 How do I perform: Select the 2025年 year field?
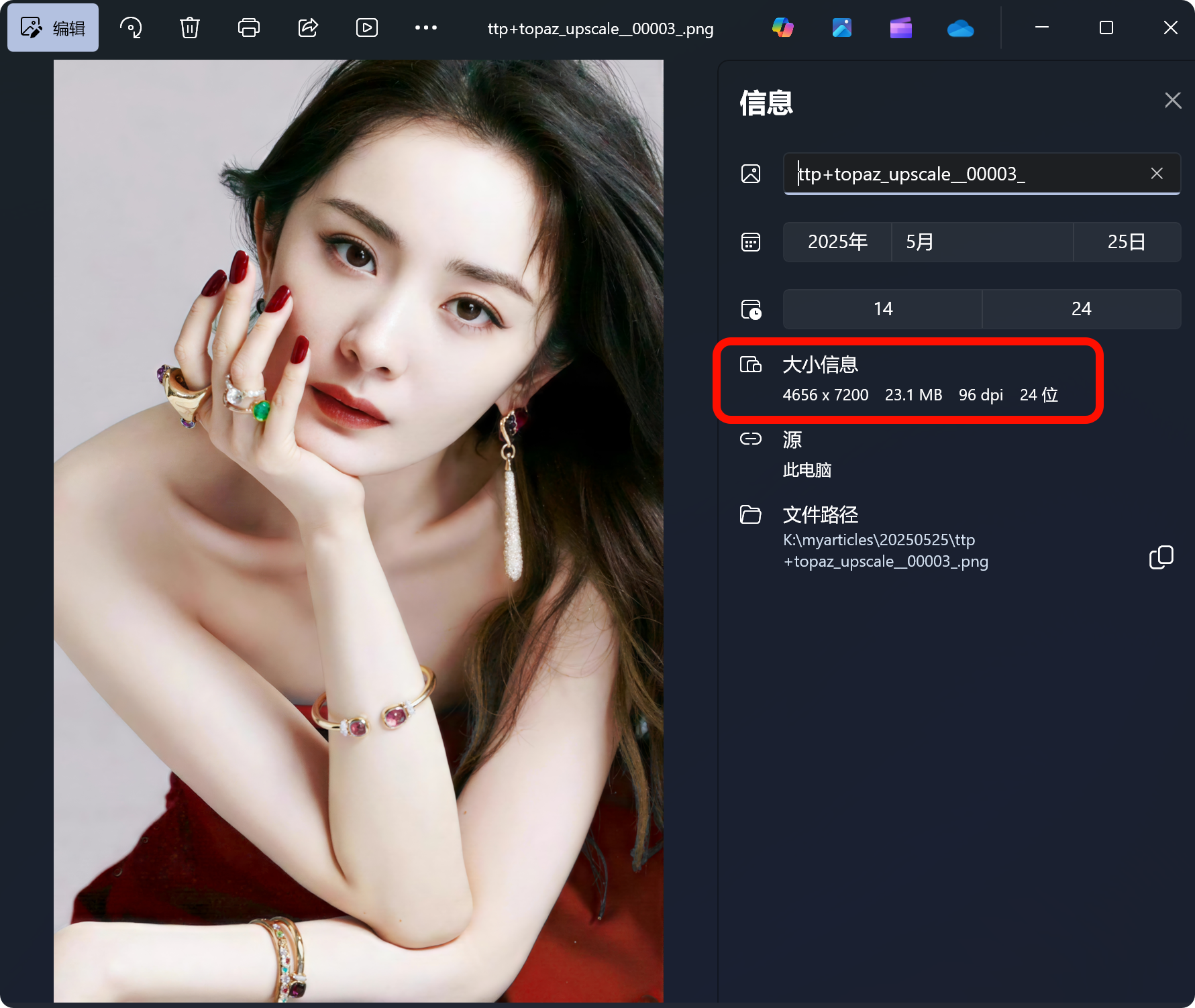[x=837, y=242]
